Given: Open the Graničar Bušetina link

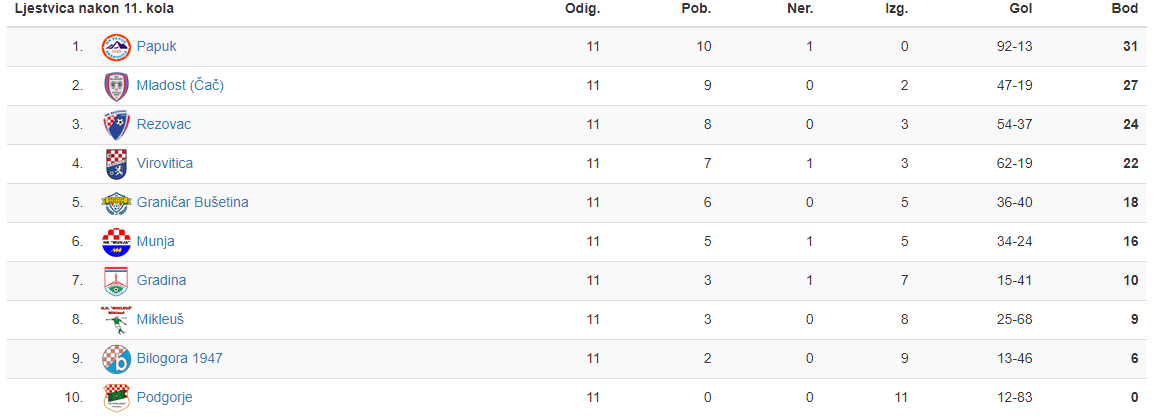Looking at the screenshot, I should point(193,203).
